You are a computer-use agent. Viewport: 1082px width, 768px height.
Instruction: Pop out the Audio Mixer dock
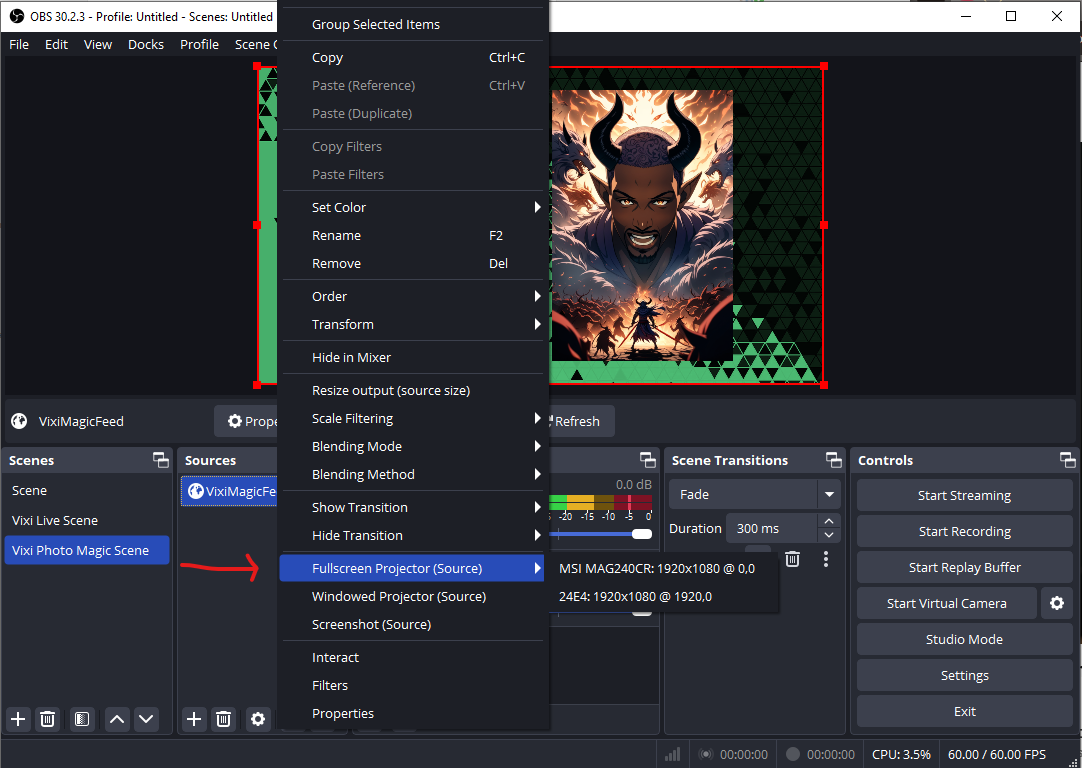point(647,460)
